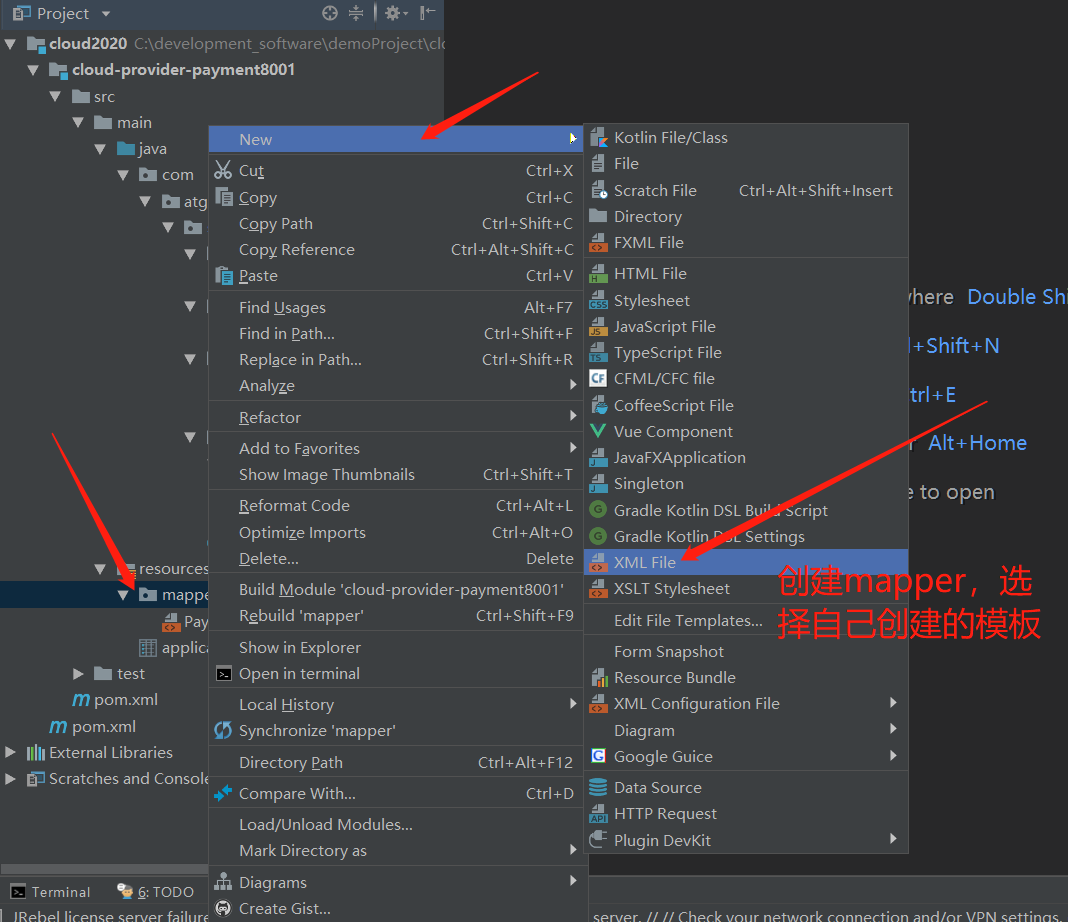The height and width of the screenshot is (922, 1068).
Task: Click the Scratch File icon
Action: point(599,191)
